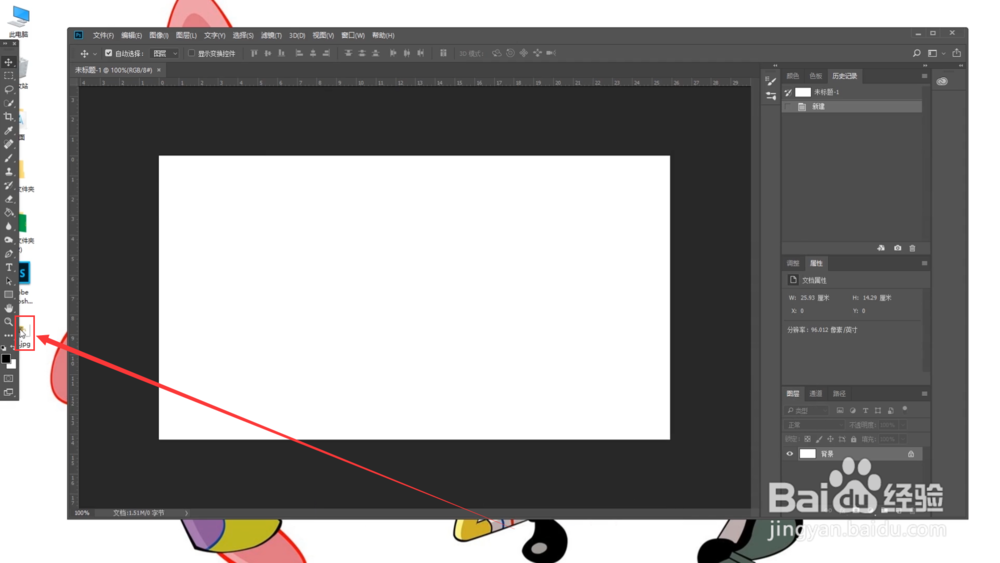Open the 属性 panel tab
Image resolution: width=1000 pixels, height=563 pixels.
click(816, 263)
